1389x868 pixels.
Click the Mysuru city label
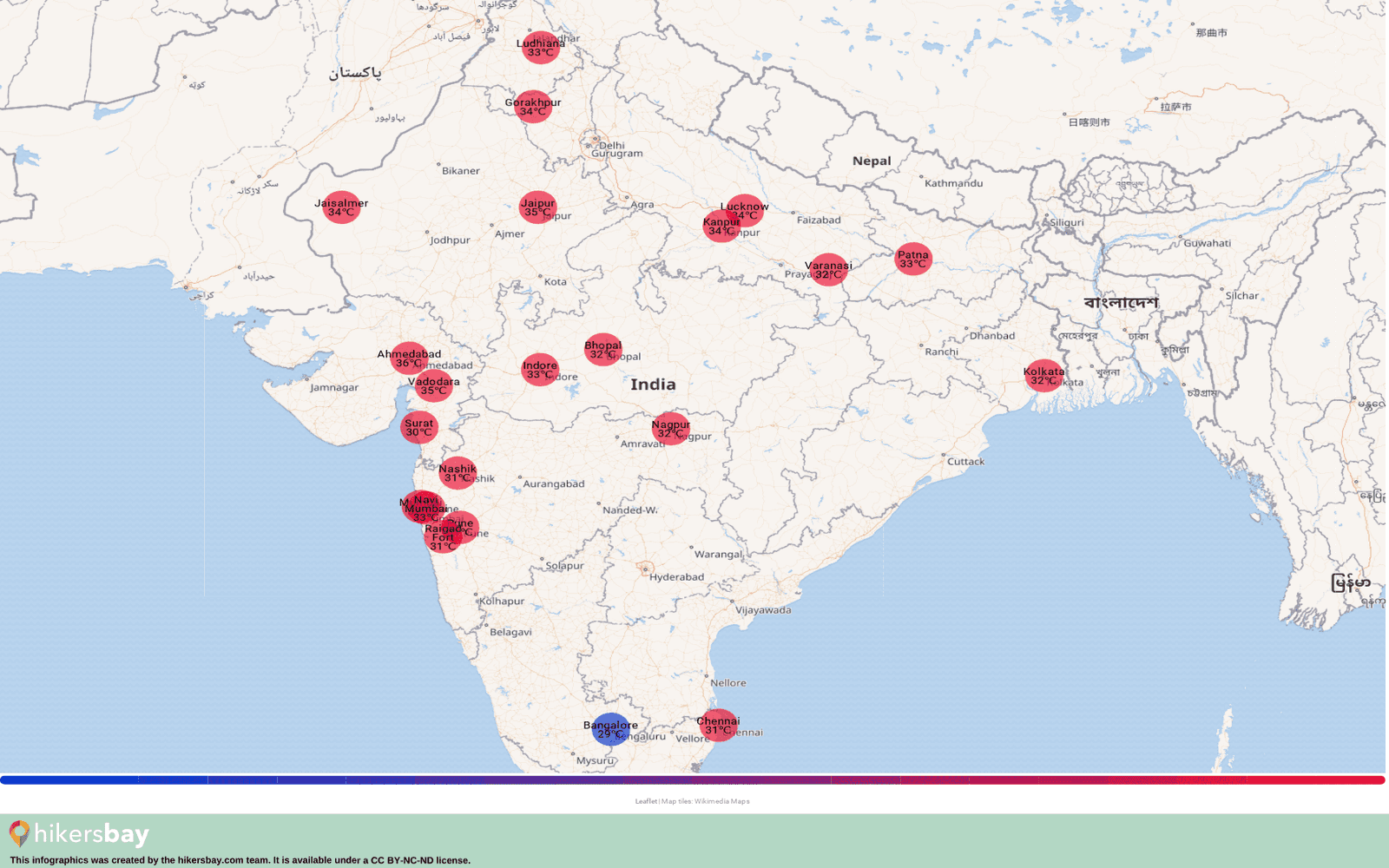point(595,761)
